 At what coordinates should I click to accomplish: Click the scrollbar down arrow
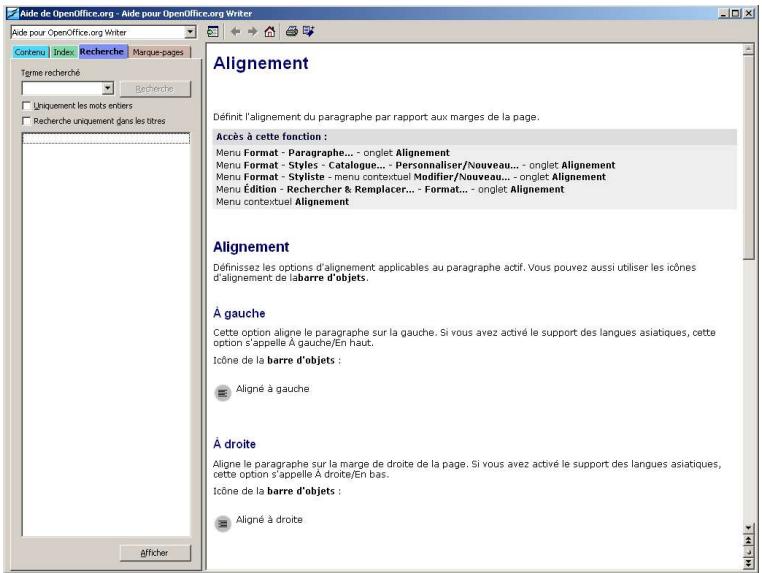[x=748, y=528]
